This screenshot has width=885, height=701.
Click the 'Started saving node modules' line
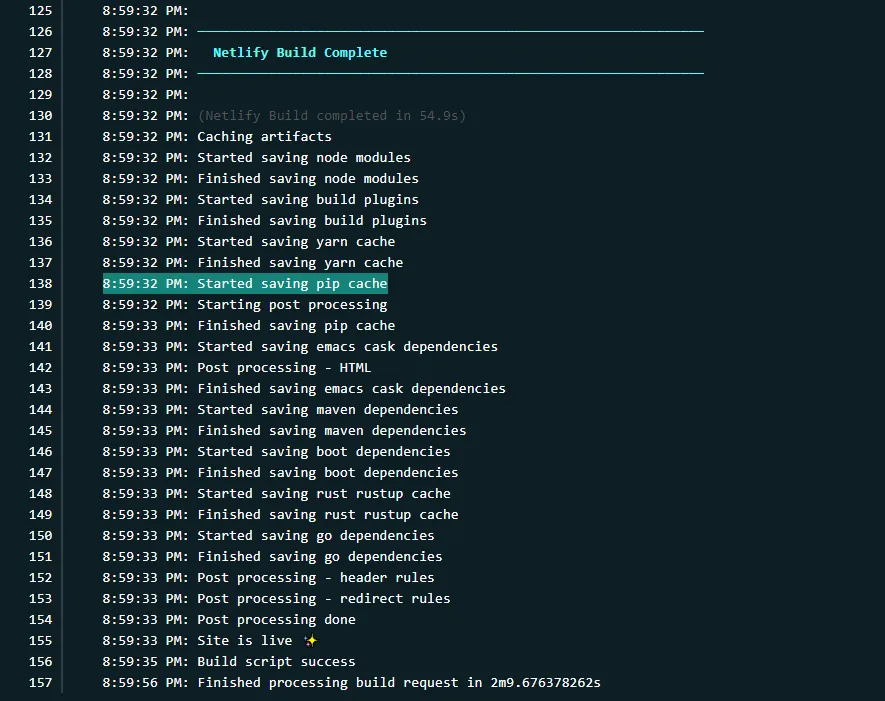pyautogui.click(x=257, y=157)
